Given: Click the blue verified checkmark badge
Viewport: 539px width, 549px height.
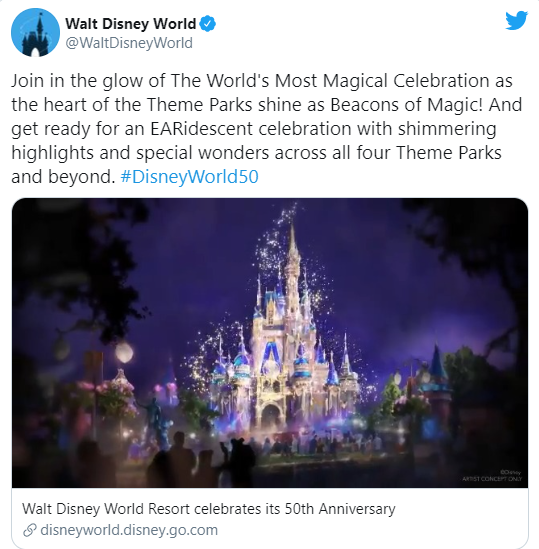Looking at the screenshot, I should click(208, 24).
